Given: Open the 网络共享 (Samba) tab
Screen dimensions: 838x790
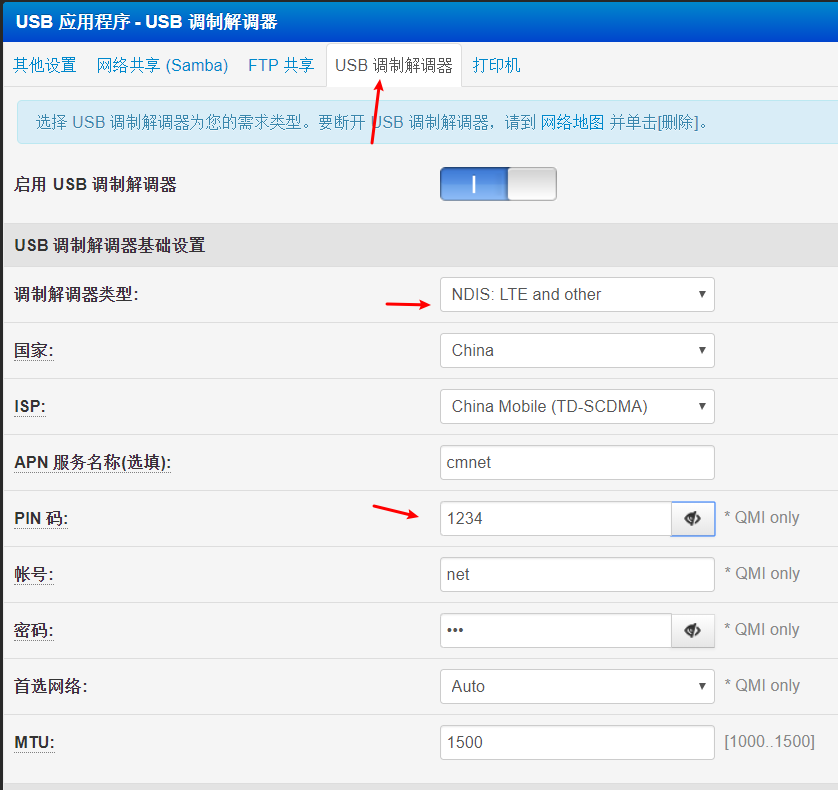Looking at the screenshot, I should click(x=162, y=65).
